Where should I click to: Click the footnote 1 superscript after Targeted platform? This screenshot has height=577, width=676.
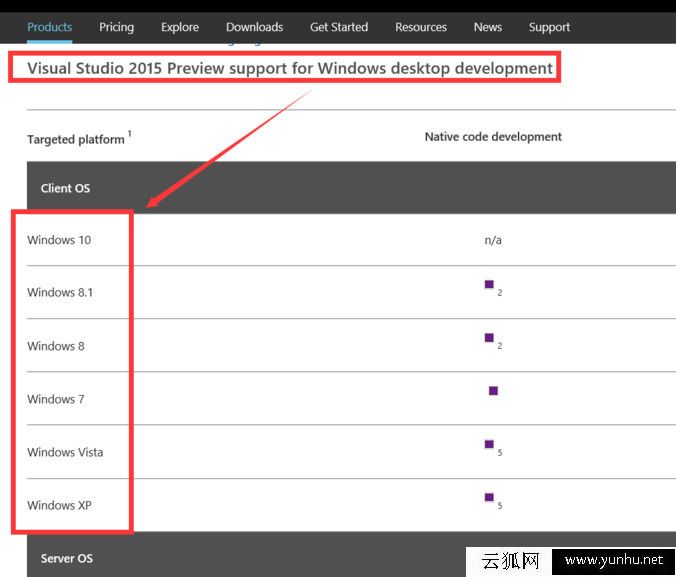click(x=129, y=134)
